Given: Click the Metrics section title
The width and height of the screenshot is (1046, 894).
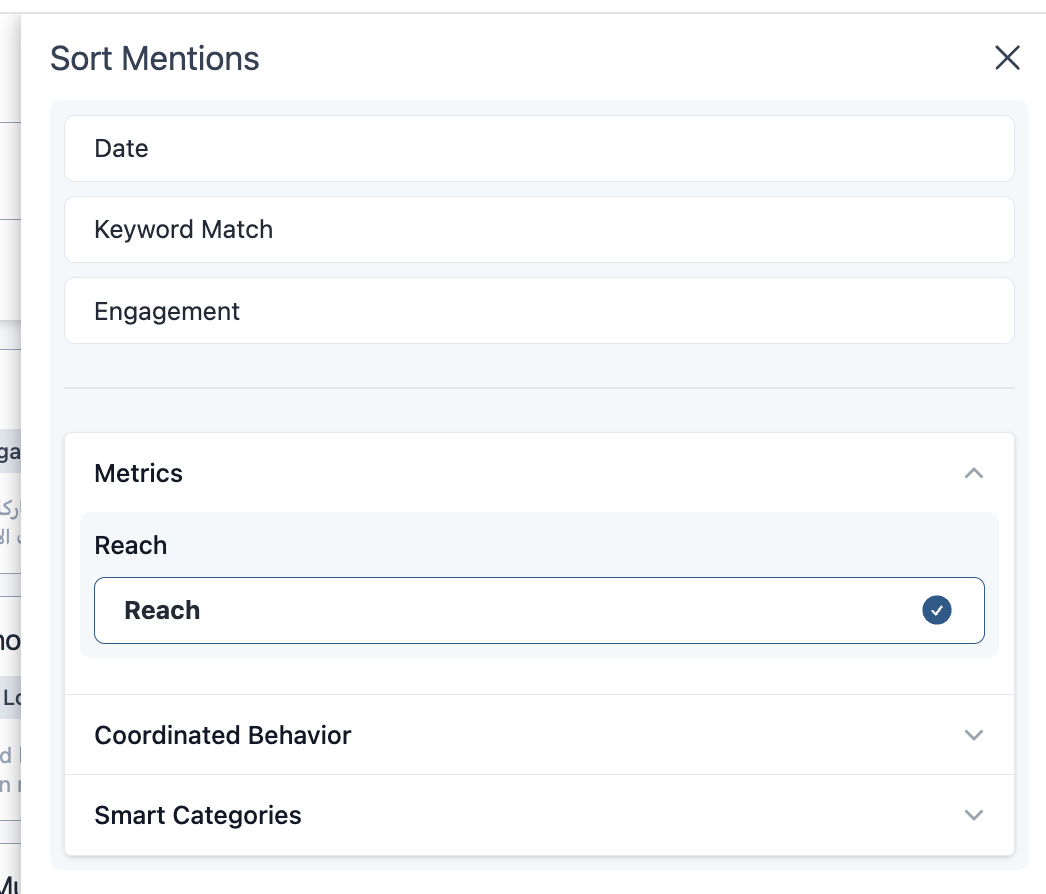Looking at the screenshot, I should [139, 473].
